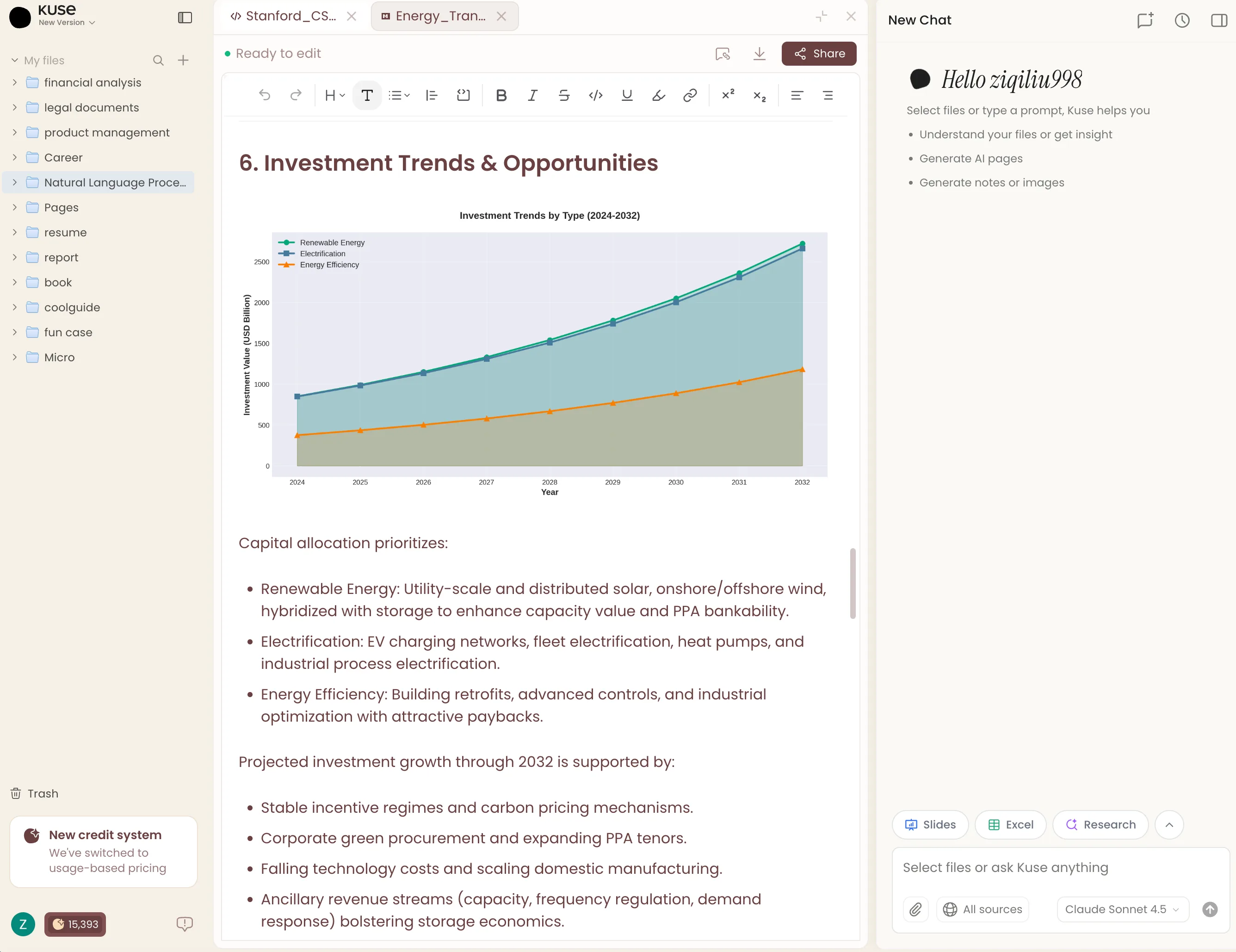Click the download icon
This screenshot has width=1236, height=952.
coord(760,53)
